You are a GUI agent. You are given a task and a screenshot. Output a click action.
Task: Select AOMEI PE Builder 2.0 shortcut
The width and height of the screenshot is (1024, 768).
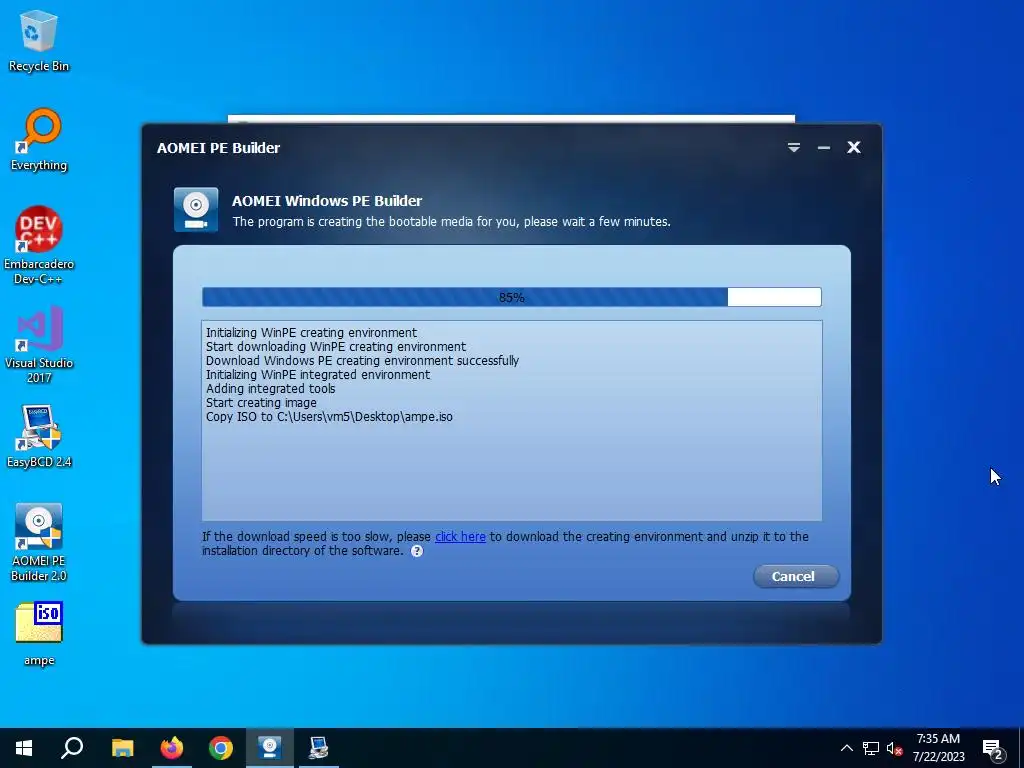tap(39, 542)
